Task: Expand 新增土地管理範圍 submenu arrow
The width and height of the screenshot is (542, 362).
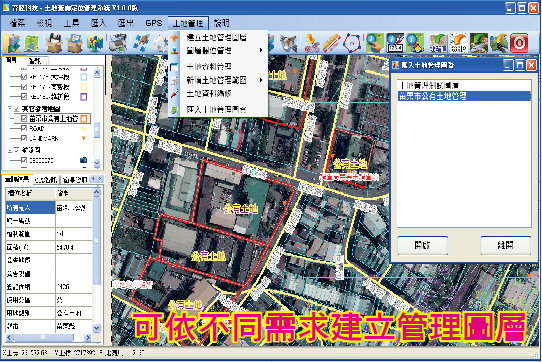Action: [261, 80]
